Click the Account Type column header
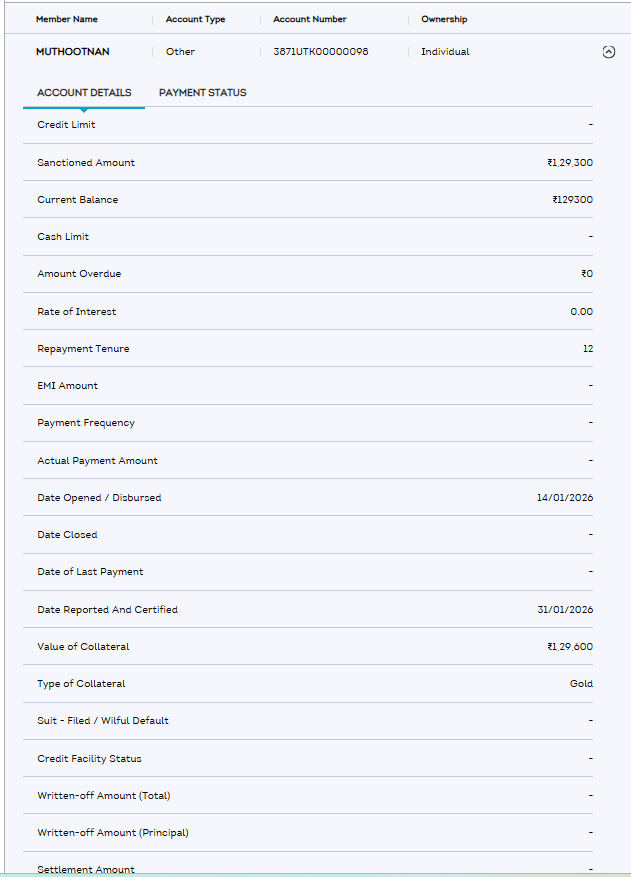 point(195,19)
